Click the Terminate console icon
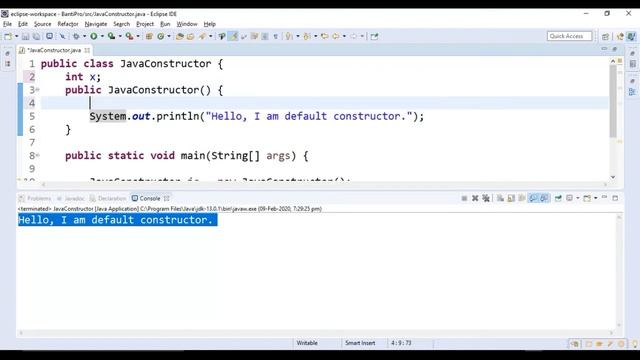The height and width of the screenshot is (360, 640). coord(464,198)
